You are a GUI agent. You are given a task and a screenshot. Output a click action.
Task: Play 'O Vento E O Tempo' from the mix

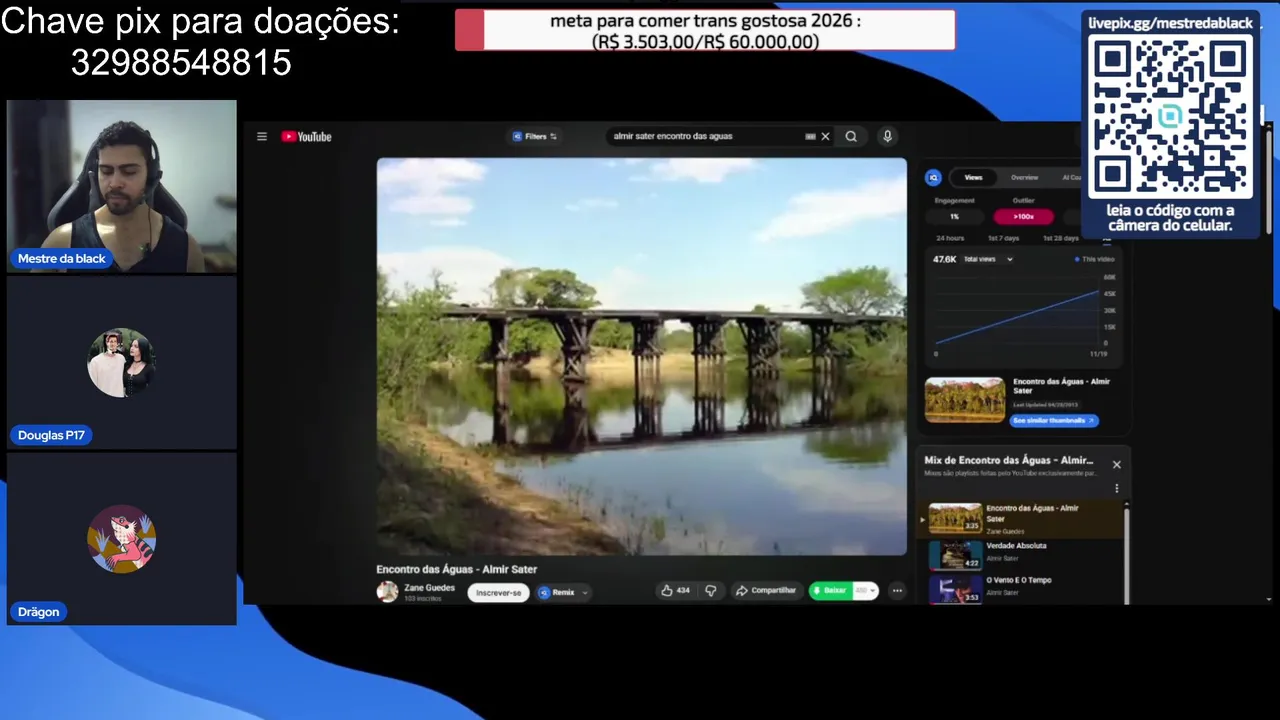[x=1022, y=589]
